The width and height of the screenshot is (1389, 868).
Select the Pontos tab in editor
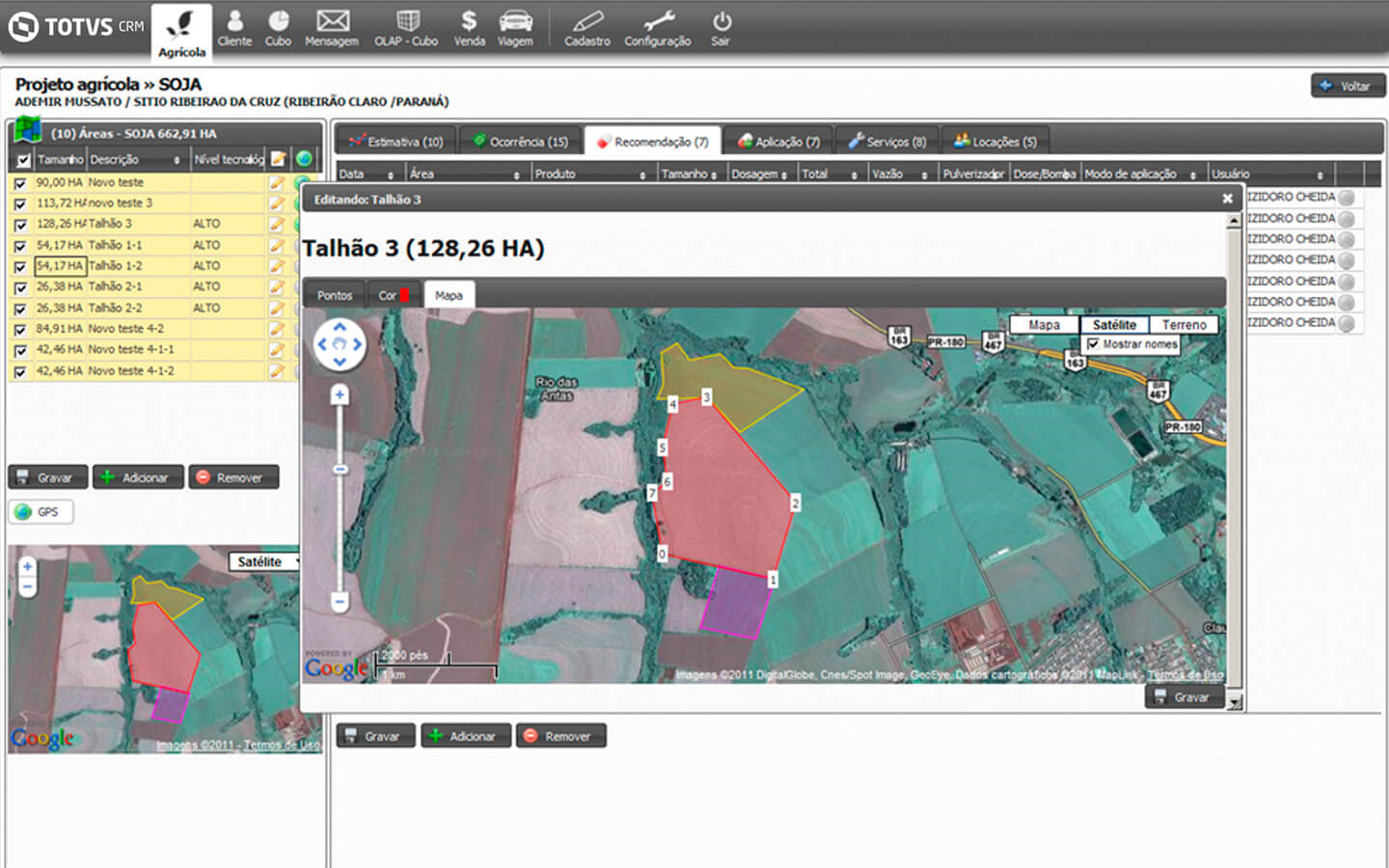click(x=335, y=295)
